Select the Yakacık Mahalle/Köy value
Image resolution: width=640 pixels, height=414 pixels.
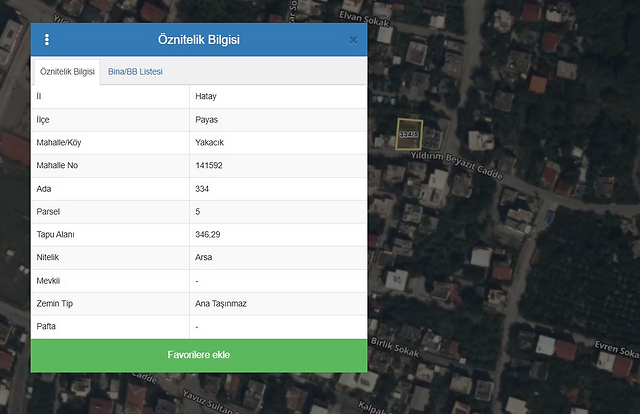tap(210, 143)
